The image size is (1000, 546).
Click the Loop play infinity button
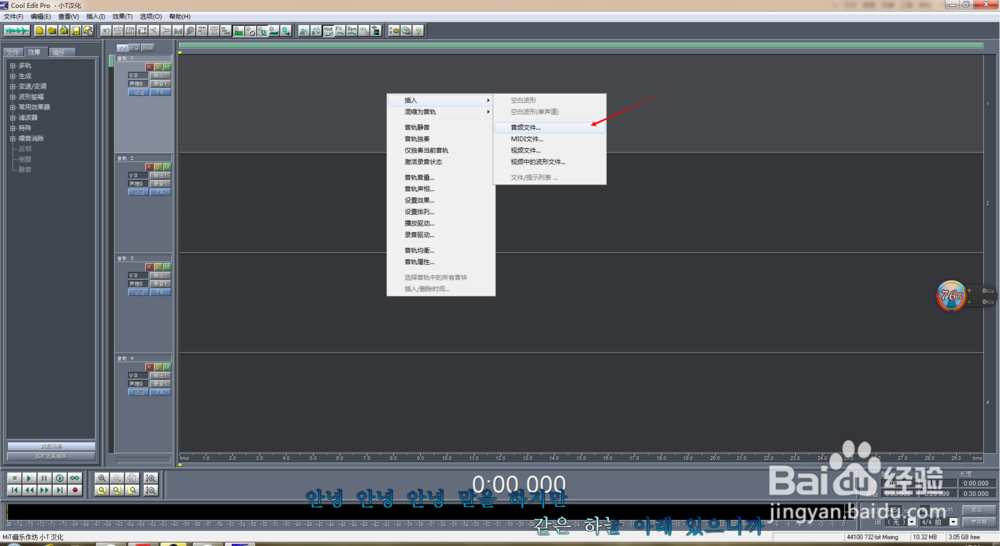point(75,478)
